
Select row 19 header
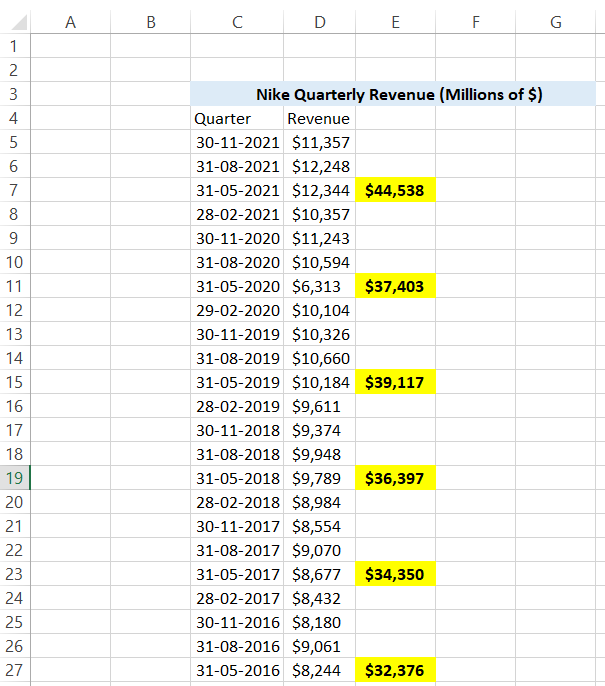pyautogui.click(x=14, y=478)
